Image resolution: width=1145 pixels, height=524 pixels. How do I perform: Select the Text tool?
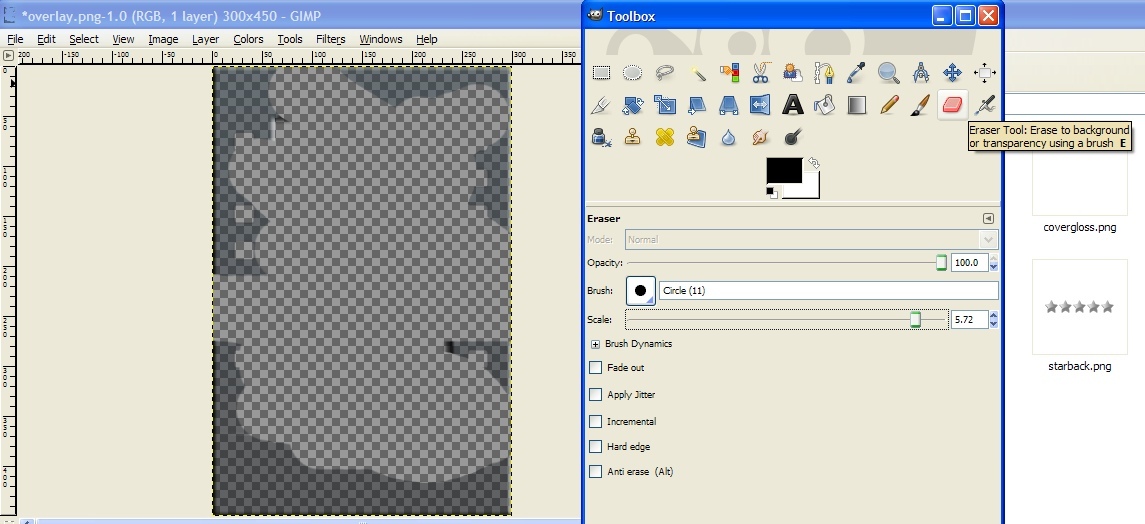click(x=792, y=105)
